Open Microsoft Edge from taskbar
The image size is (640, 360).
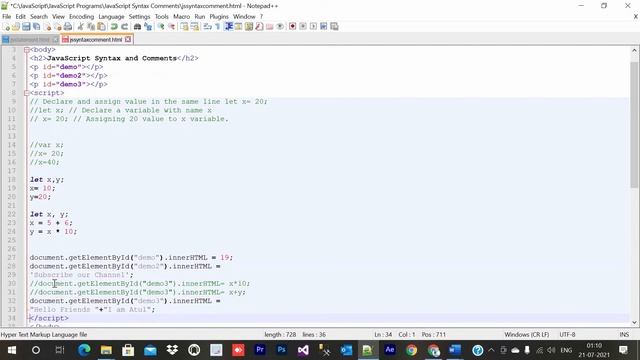click(84, 350)
